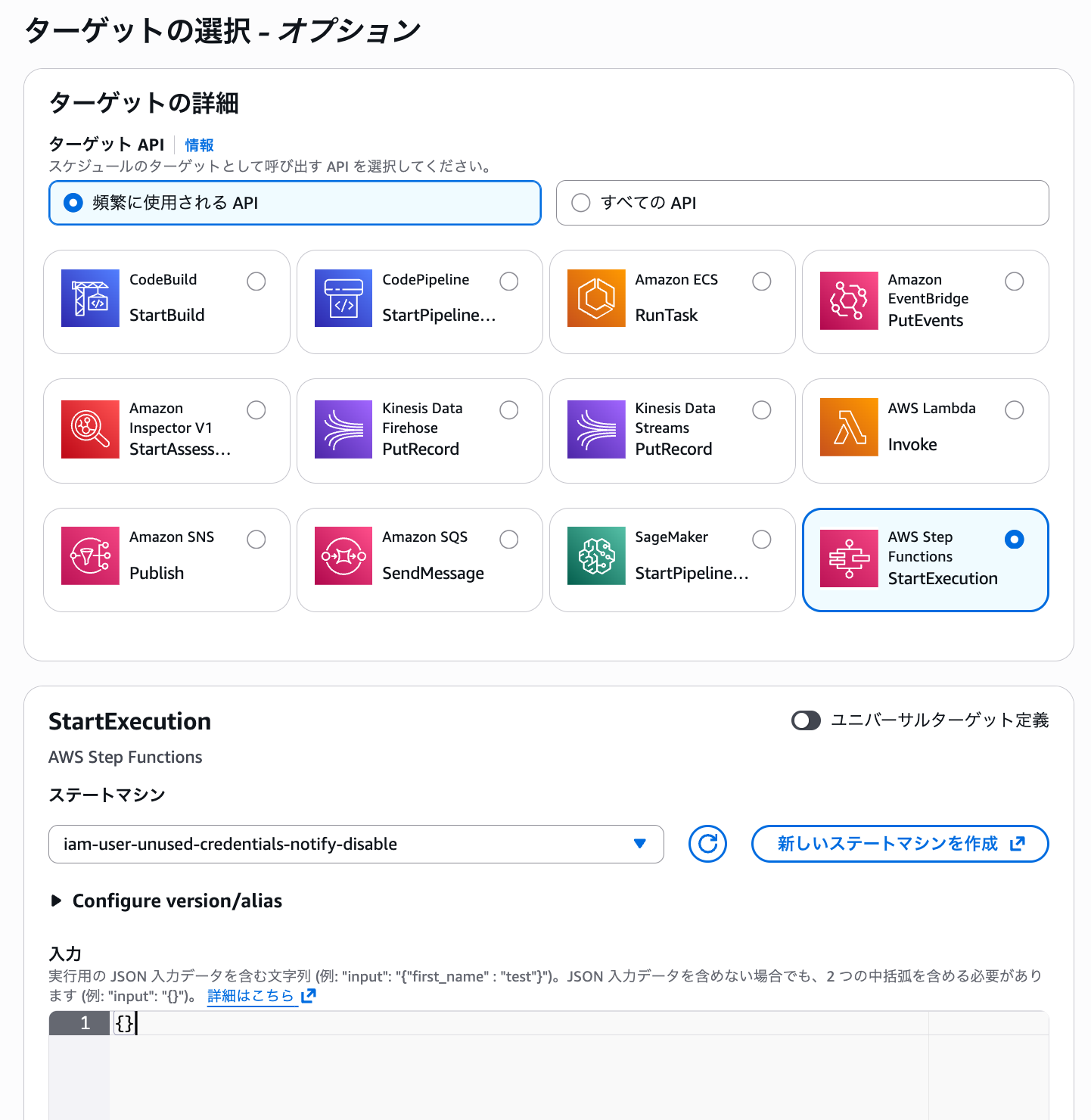Screen dimensions: 1091x1120
Task: Select the Amazon SNS Publish icon
Action: 90,556
